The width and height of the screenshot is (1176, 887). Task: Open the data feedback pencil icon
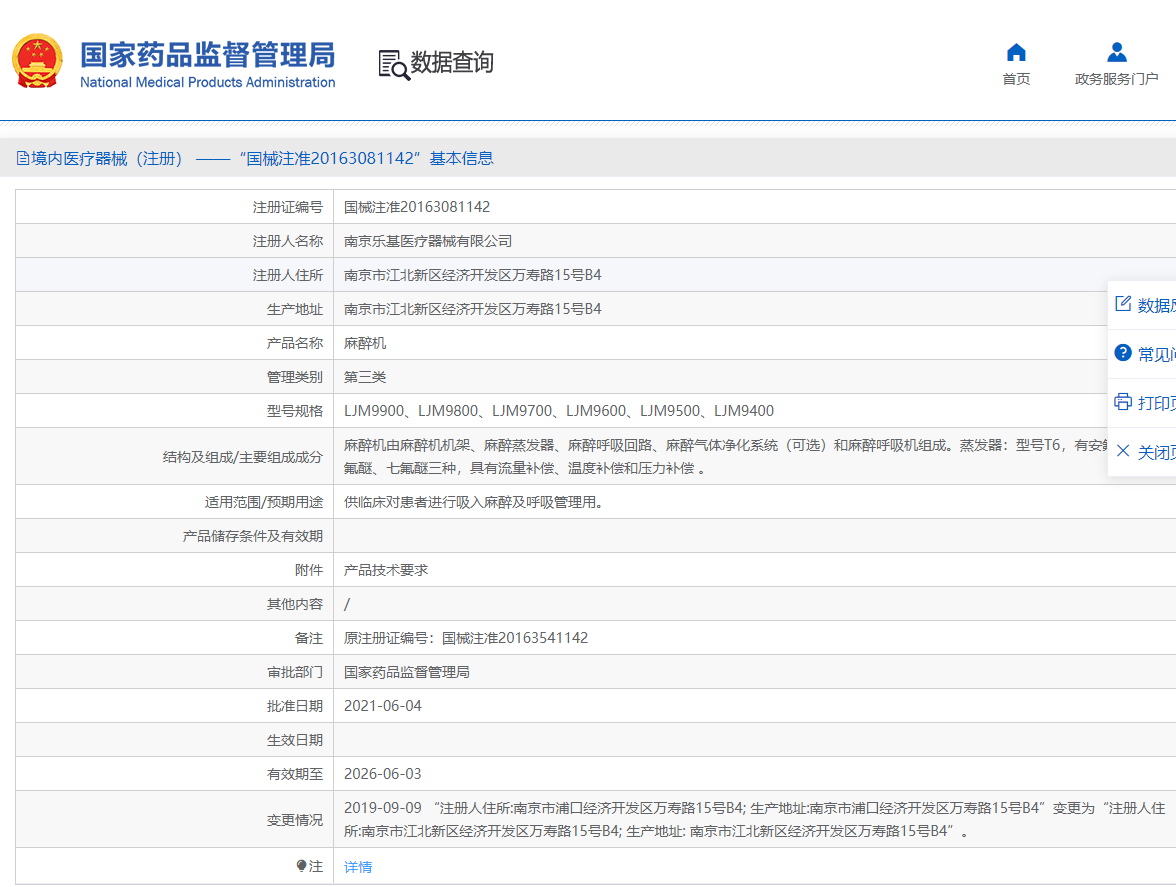(1123, 304)
